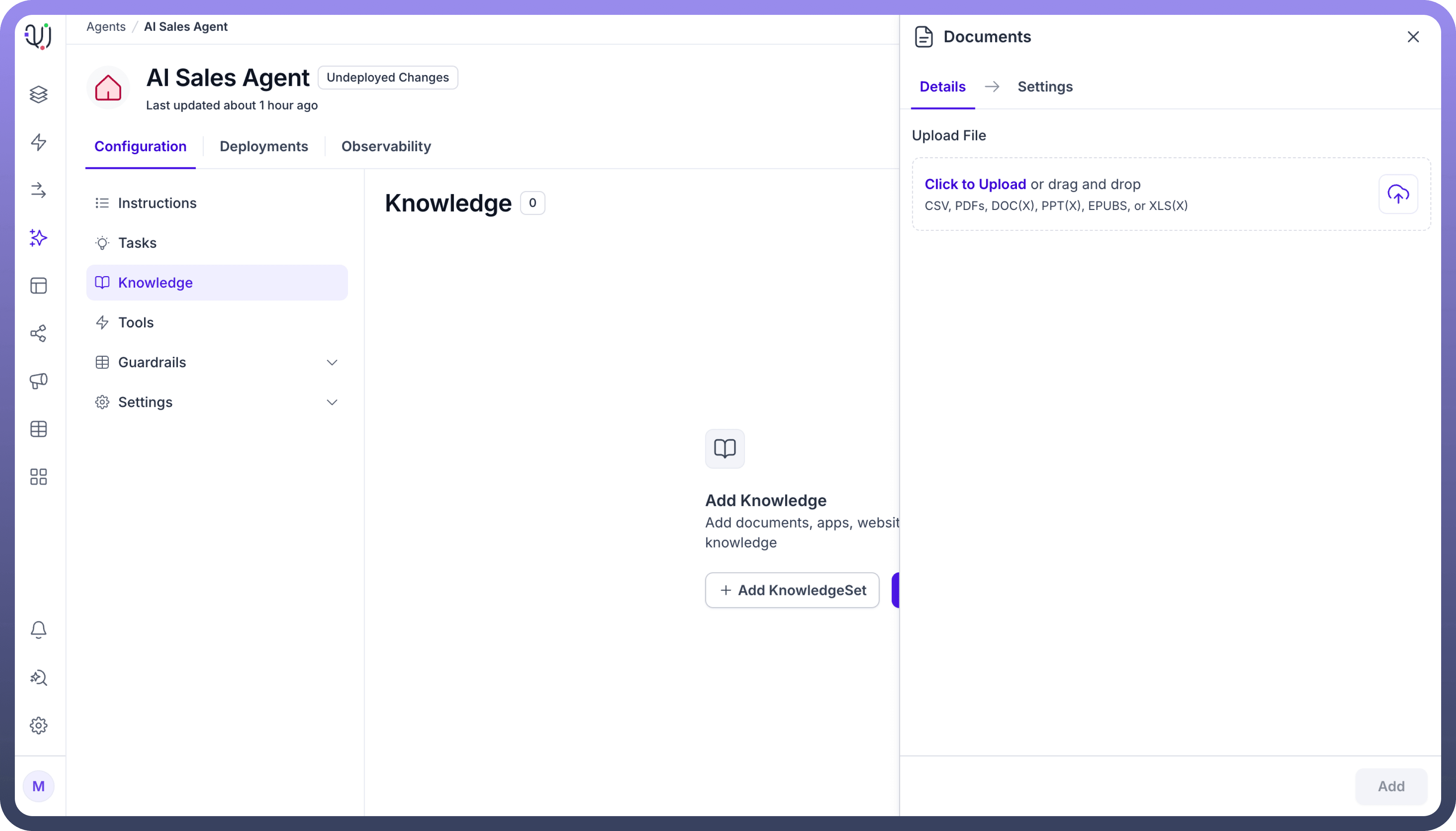Click the four-squares apps sidebar icon
The height and width of the screenshot is (831, 1456).
[x=38, y=476]
